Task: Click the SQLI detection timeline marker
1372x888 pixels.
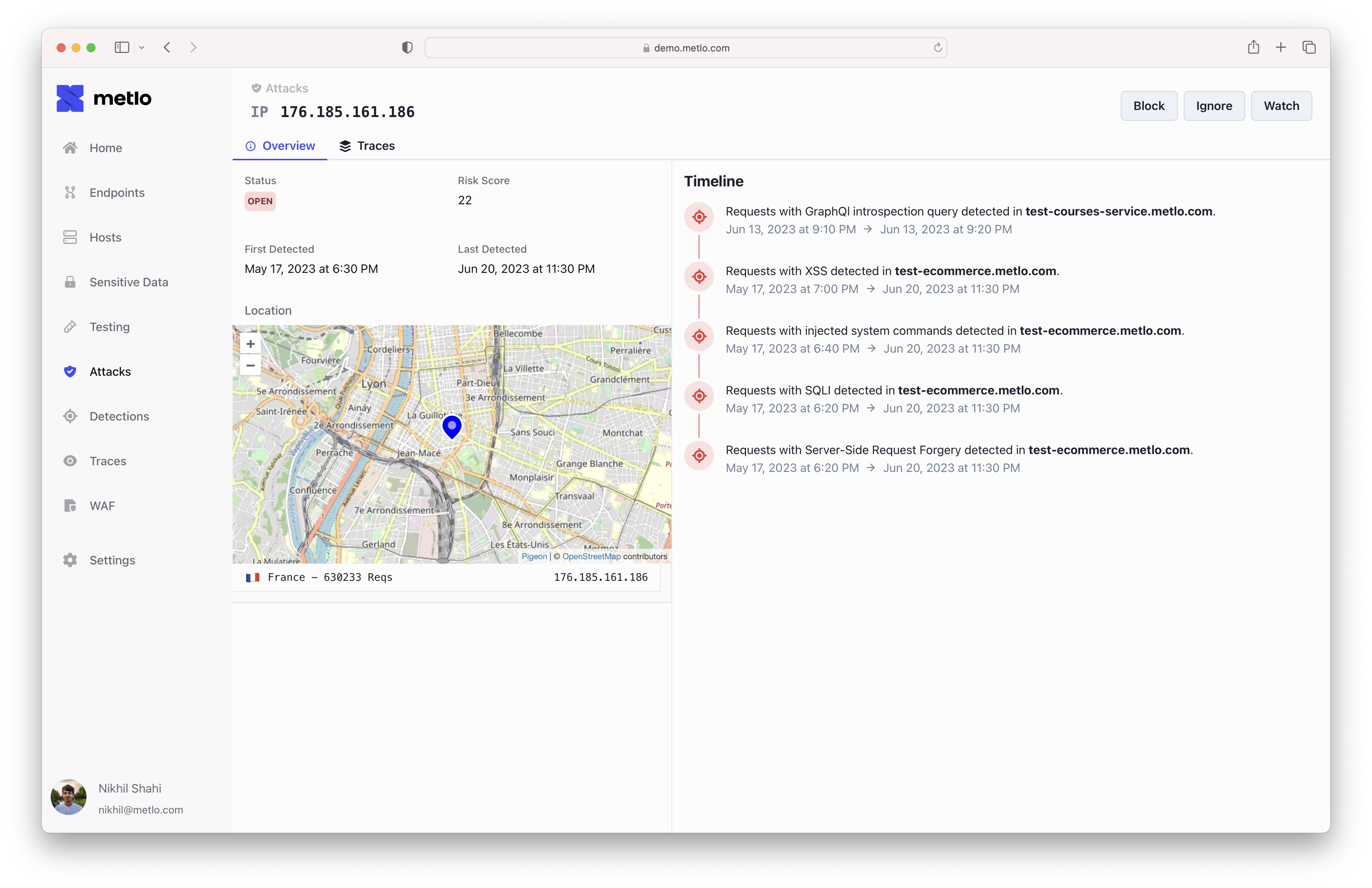Action: [699, 396]
